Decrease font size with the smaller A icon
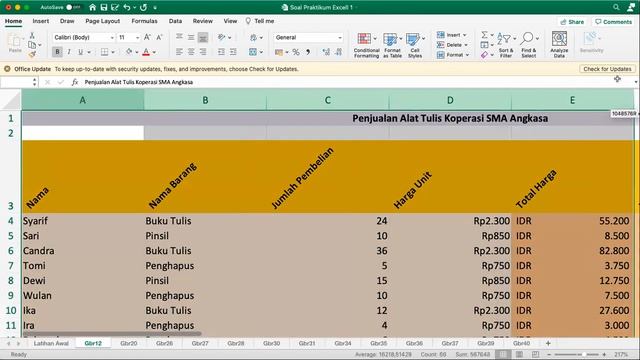Image resolution: width=640 pixels, height=360 pixels. (160, 37)
